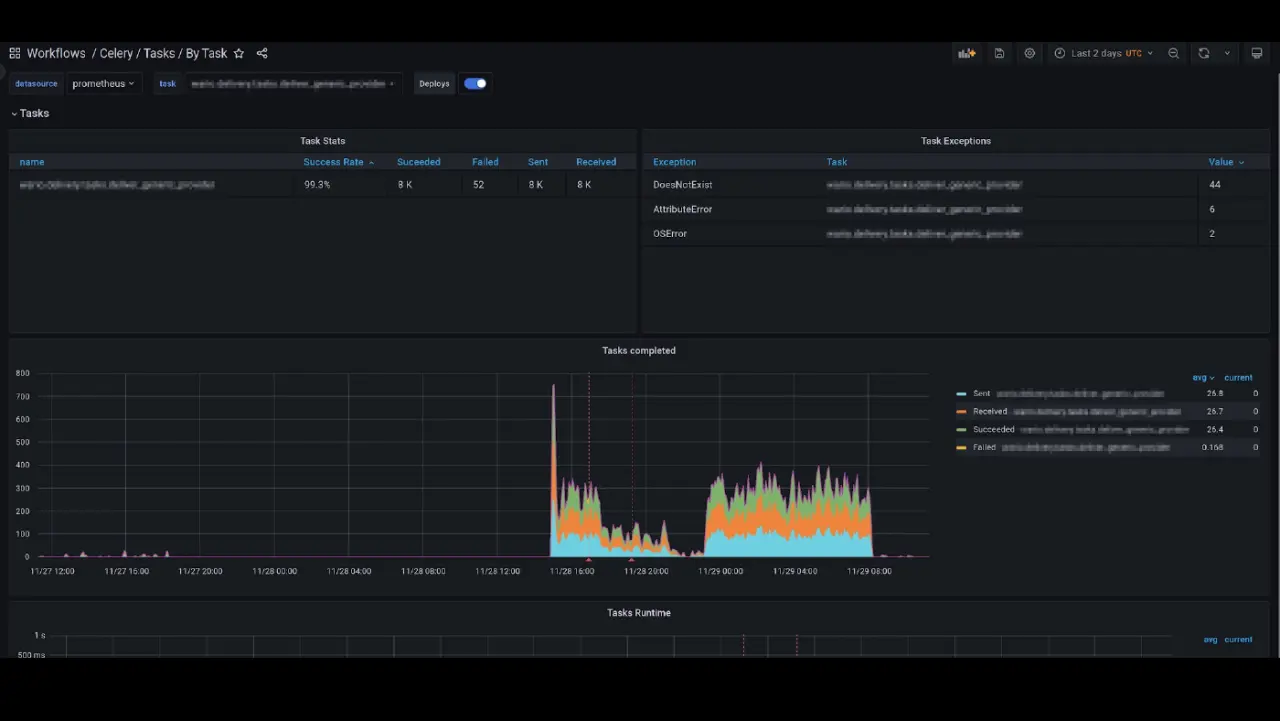Cycle view mode with the monitor icon
This screenshot has width=1280, height=721.
(x=1257, y=54)
